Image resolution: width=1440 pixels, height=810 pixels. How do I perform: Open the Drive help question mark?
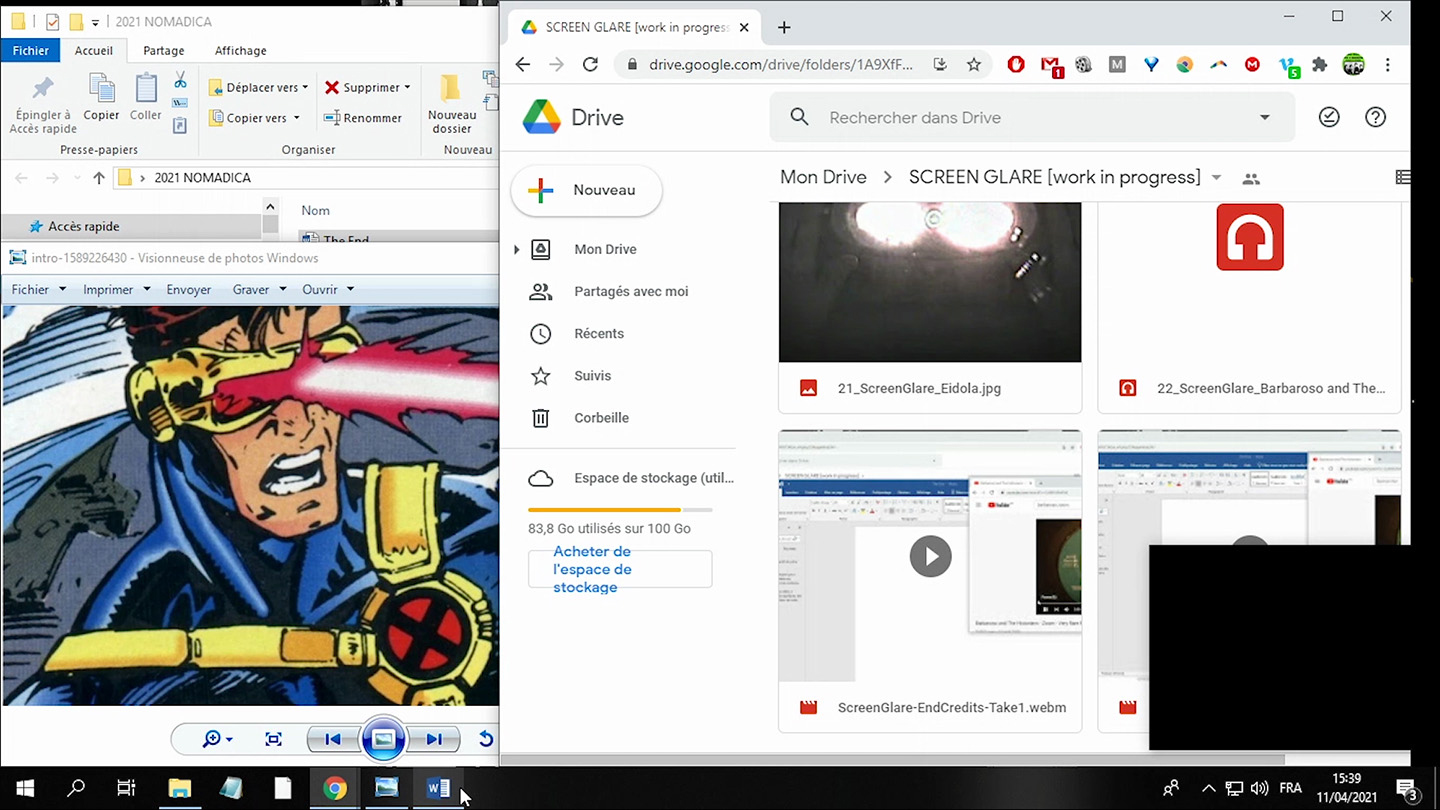coord(1376,117)
